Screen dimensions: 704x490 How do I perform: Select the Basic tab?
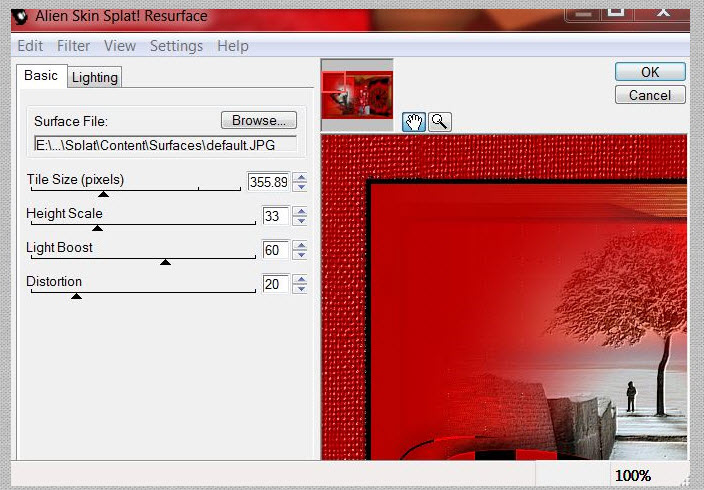click(41, 75)
